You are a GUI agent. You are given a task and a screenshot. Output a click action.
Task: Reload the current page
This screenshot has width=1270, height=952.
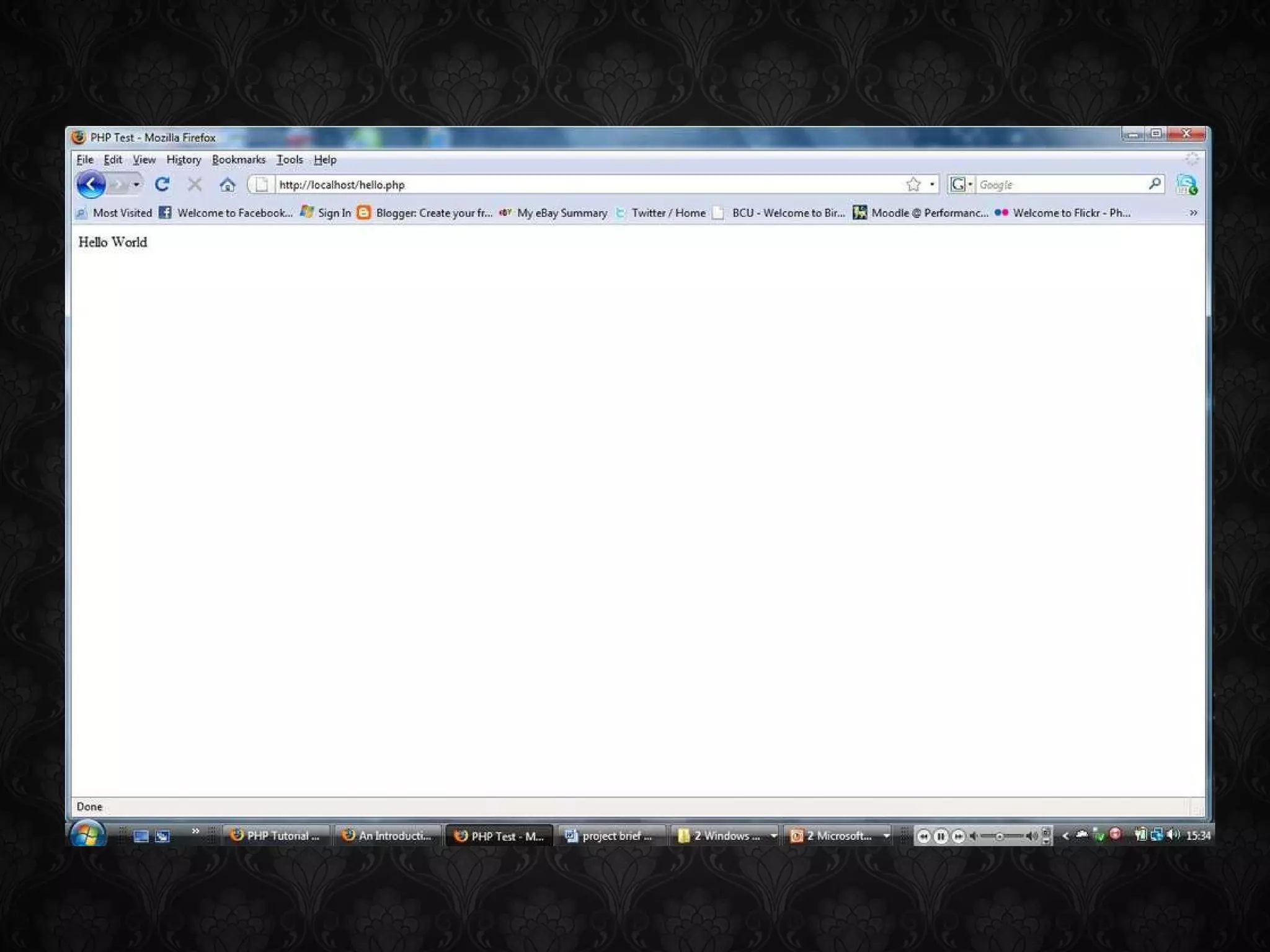(162, 185)
